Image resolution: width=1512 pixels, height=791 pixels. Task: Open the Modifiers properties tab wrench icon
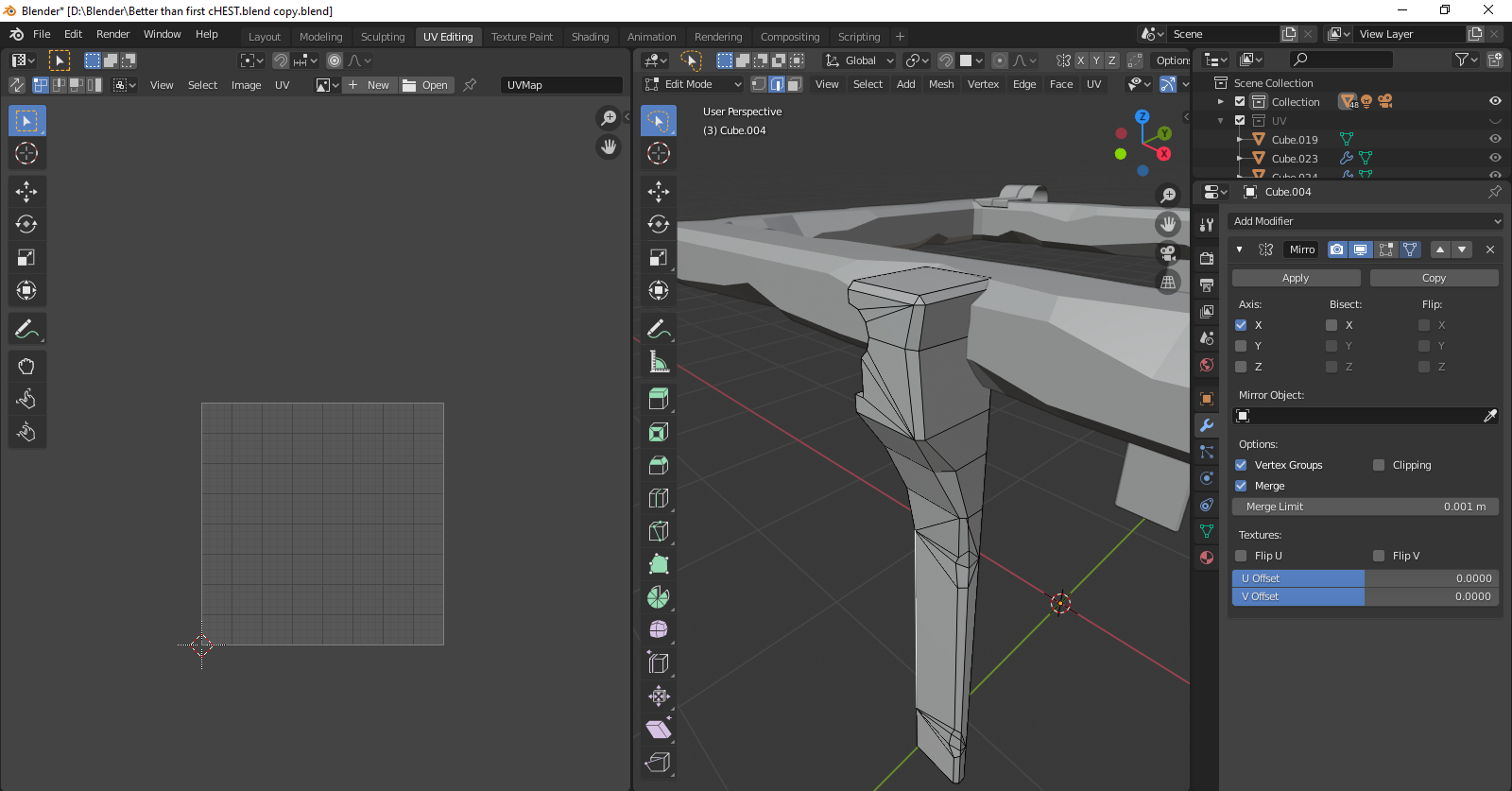point(1207,425)
